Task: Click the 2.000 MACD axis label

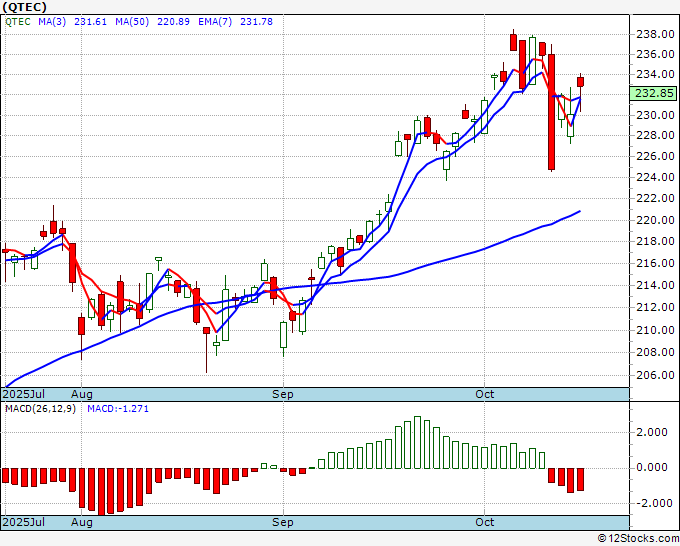Action: coord(652,432)
